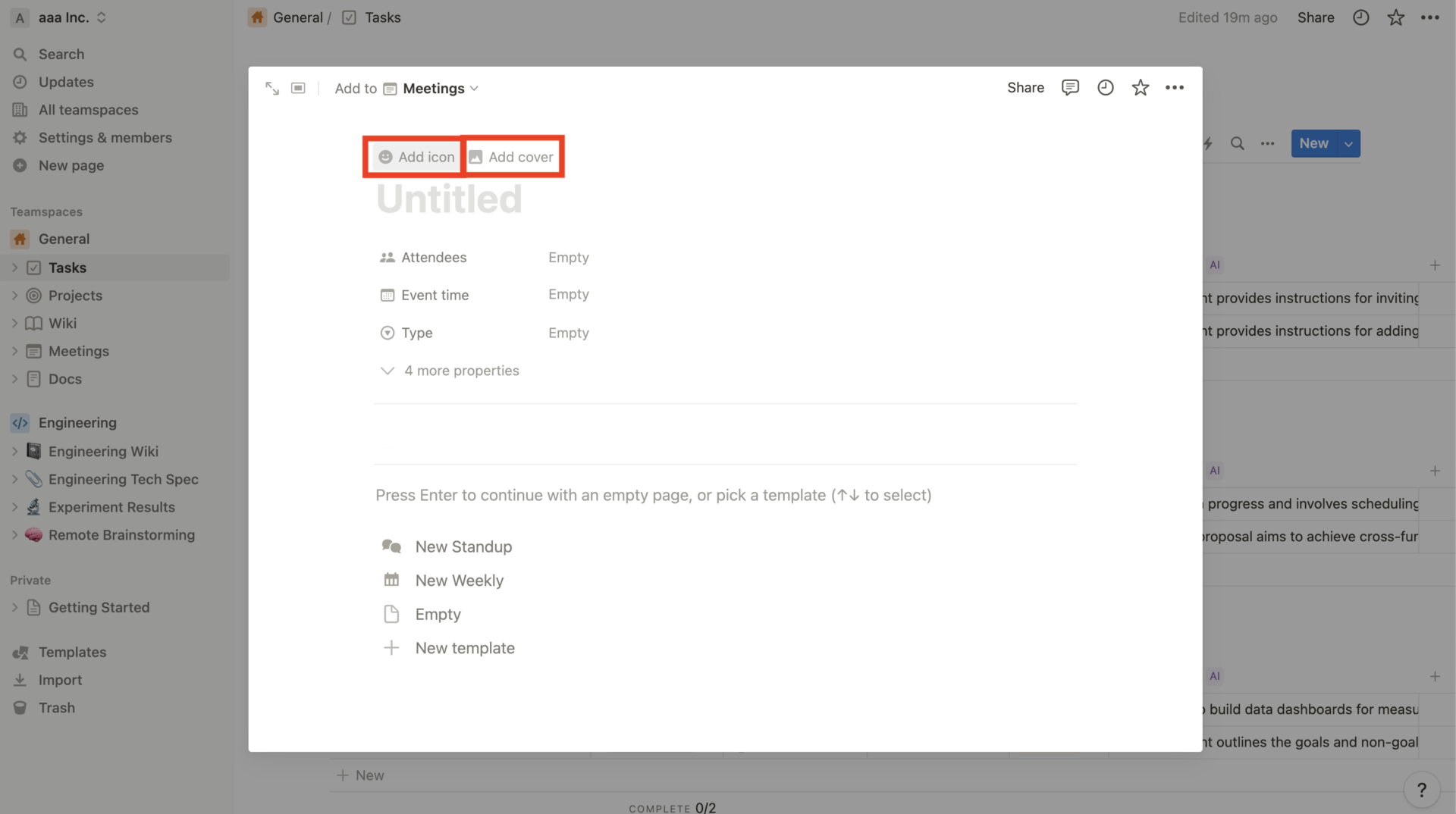Switch to side peek view

coord(298,88)
